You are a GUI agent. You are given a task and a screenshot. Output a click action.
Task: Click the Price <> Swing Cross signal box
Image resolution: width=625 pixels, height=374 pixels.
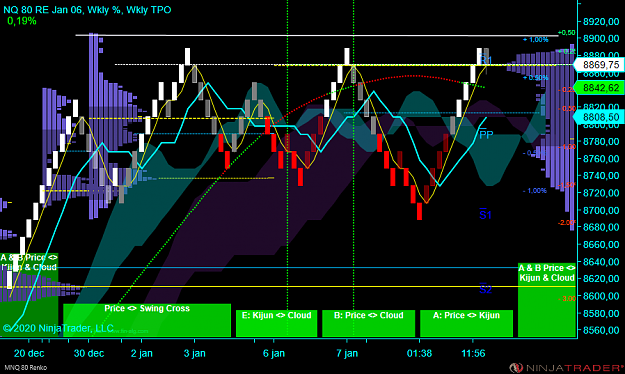[x=147, y=320]
